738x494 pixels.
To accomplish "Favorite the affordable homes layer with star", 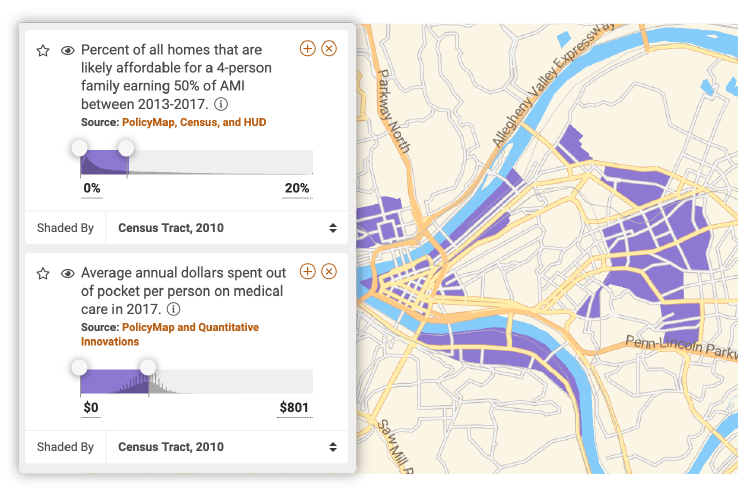I will (x=43, y=50).
